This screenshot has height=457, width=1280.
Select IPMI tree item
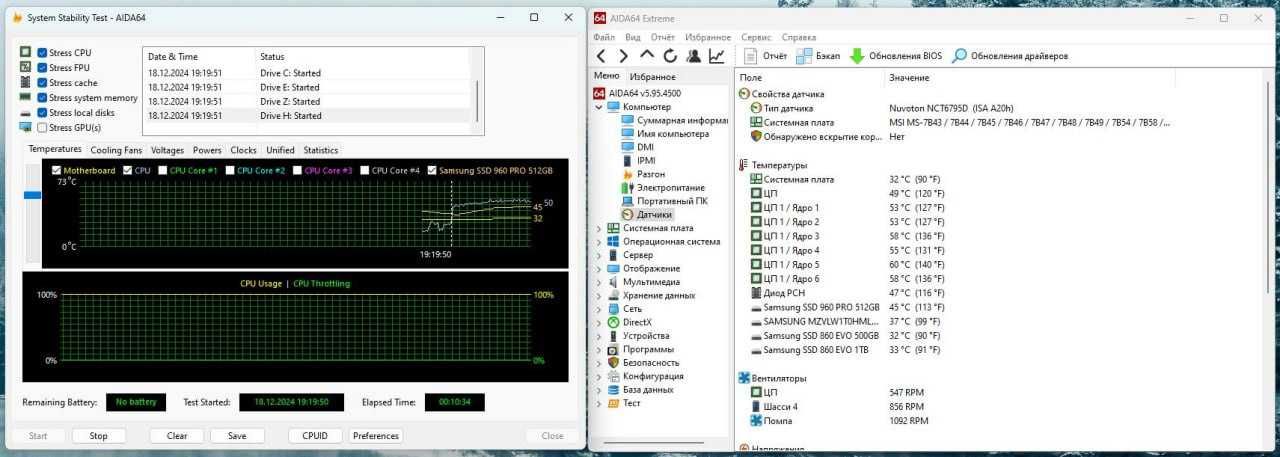tap(639, 160)
